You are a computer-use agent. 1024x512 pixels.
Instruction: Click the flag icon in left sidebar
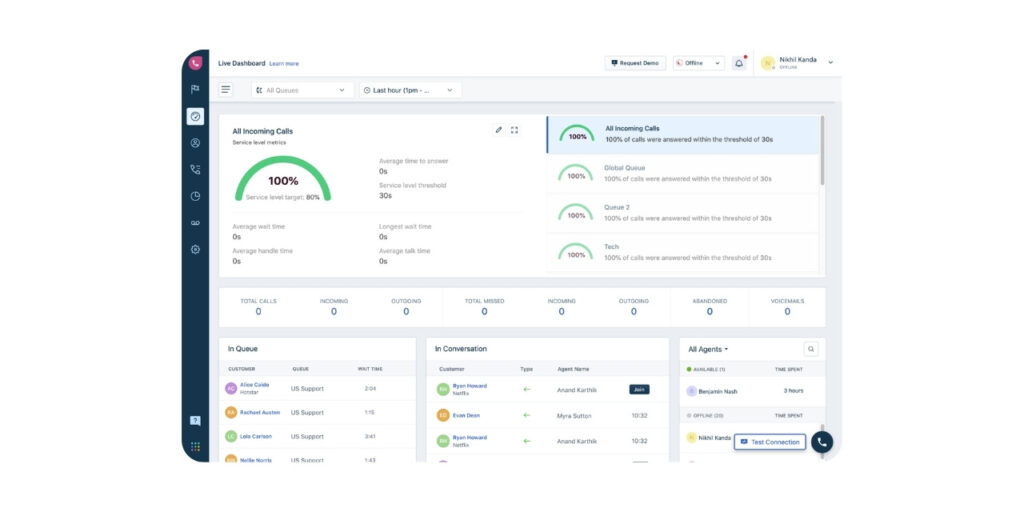(x=195, y=89)
